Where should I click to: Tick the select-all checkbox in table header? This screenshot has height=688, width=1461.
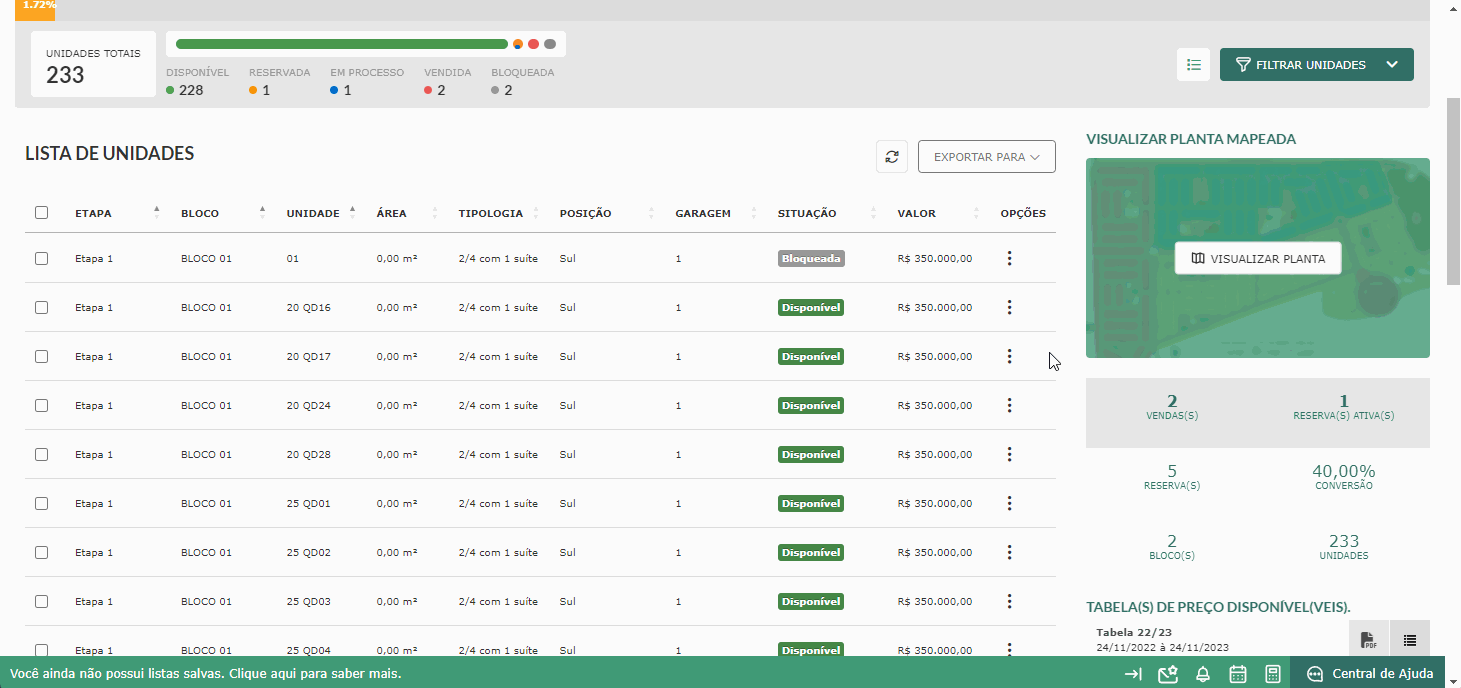[41, 213]
